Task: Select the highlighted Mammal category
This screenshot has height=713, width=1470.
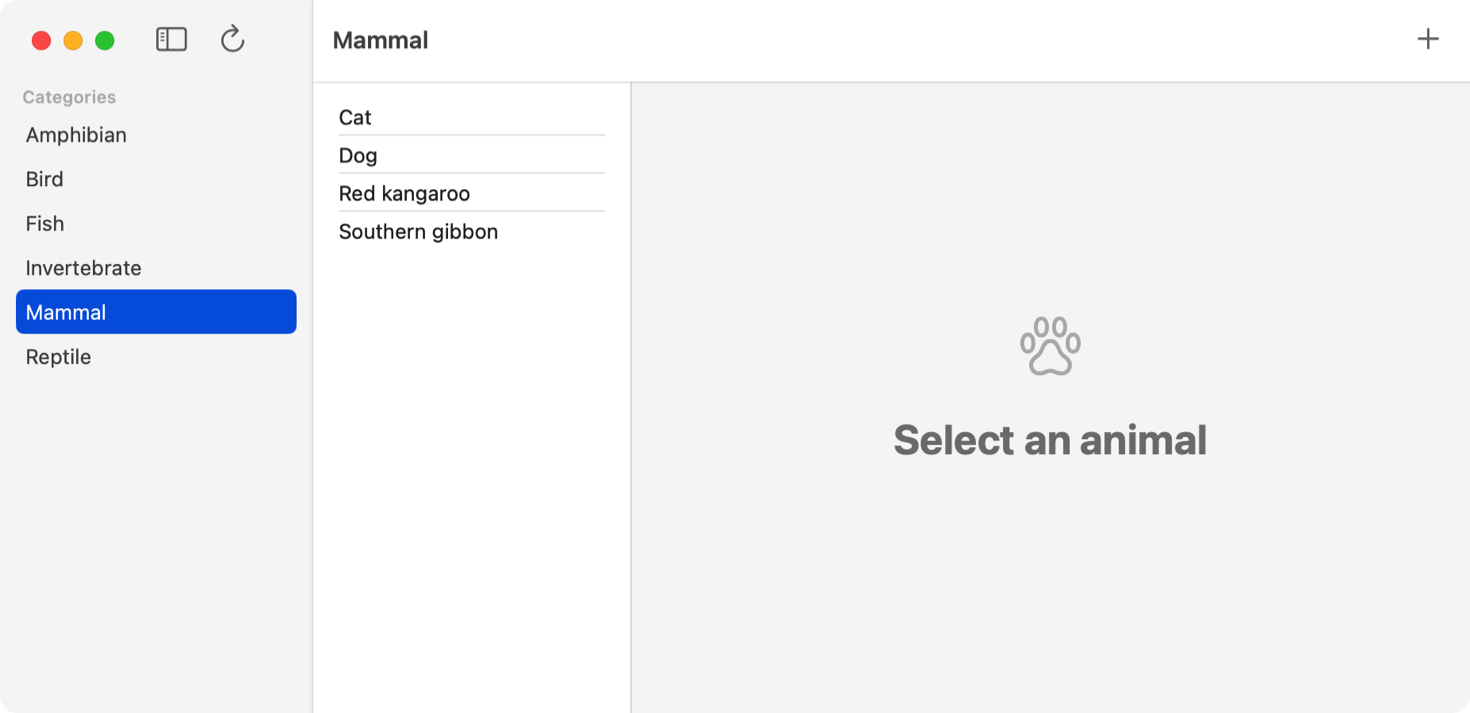Action: [156, 312]
